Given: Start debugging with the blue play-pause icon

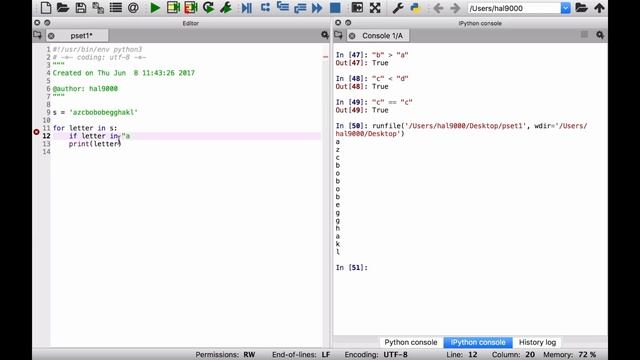Looking at the screenshot, I should [247, 8].
